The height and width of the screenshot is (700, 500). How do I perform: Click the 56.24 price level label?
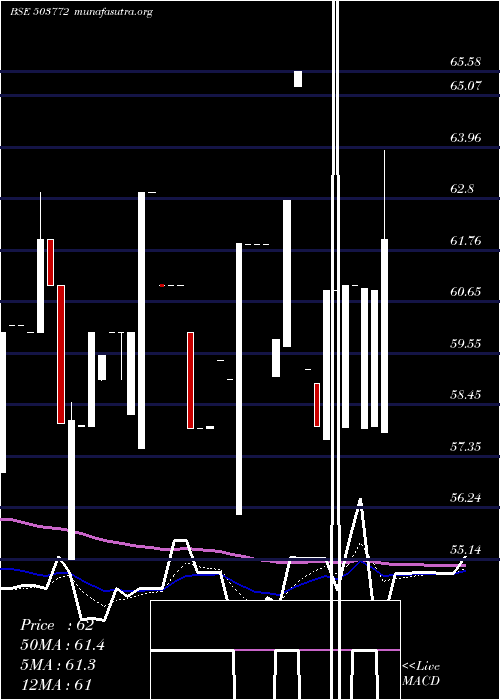click(466, 498)
